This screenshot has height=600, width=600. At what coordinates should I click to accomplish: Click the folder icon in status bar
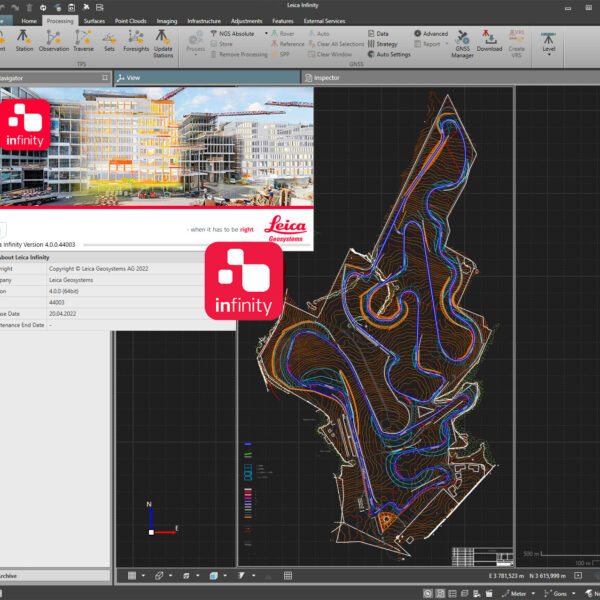(489, 593)
